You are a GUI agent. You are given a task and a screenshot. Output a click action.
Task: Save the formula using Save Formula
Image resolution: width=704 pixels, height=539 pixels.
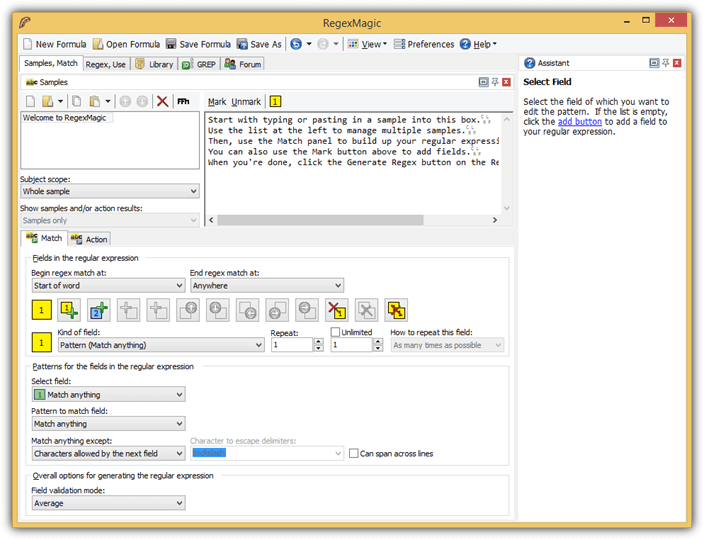(198, 44)
